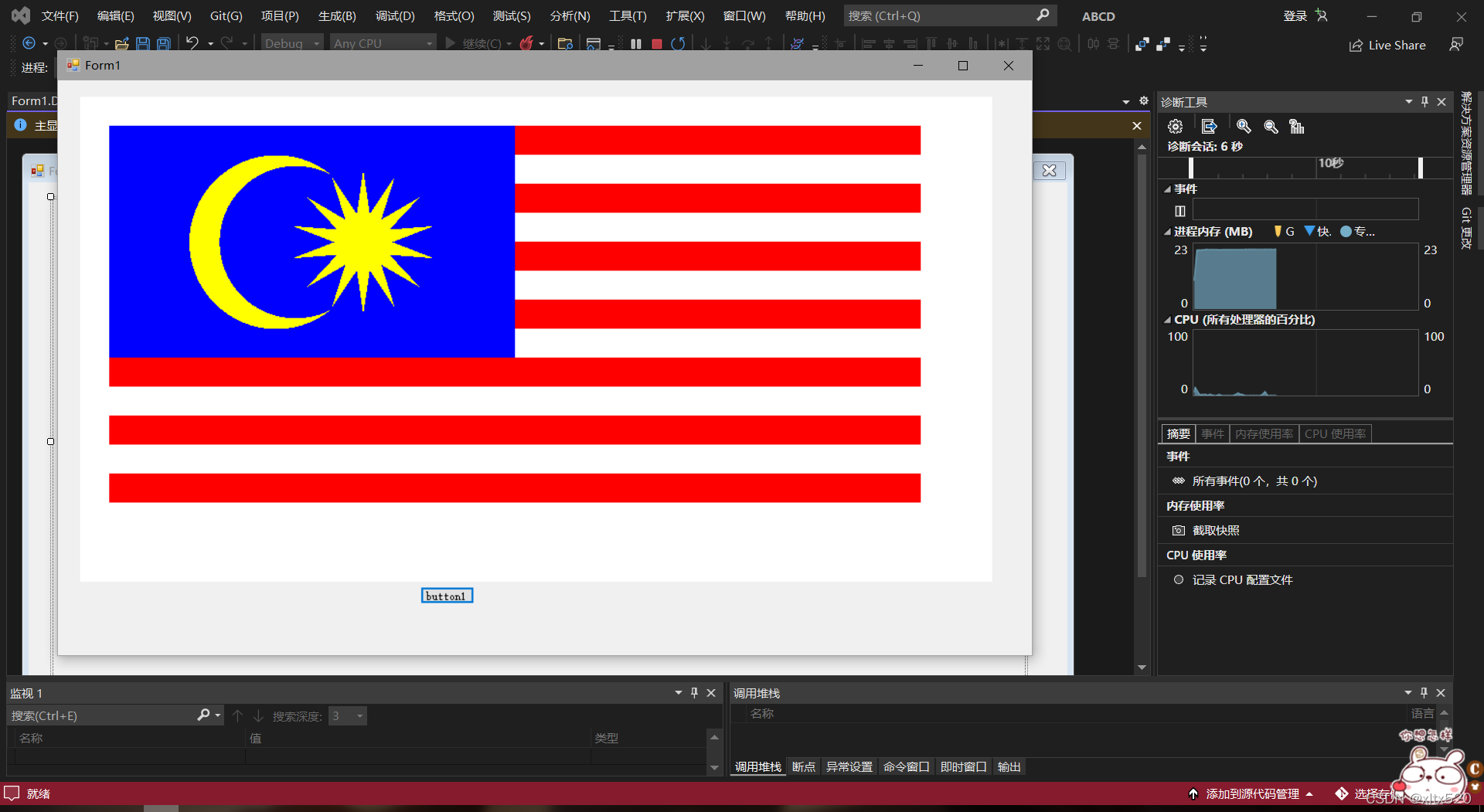Viewport: 1484px width, 812px height.
Task: Switch to the 输出 tab
Action: click(1009, 767)
